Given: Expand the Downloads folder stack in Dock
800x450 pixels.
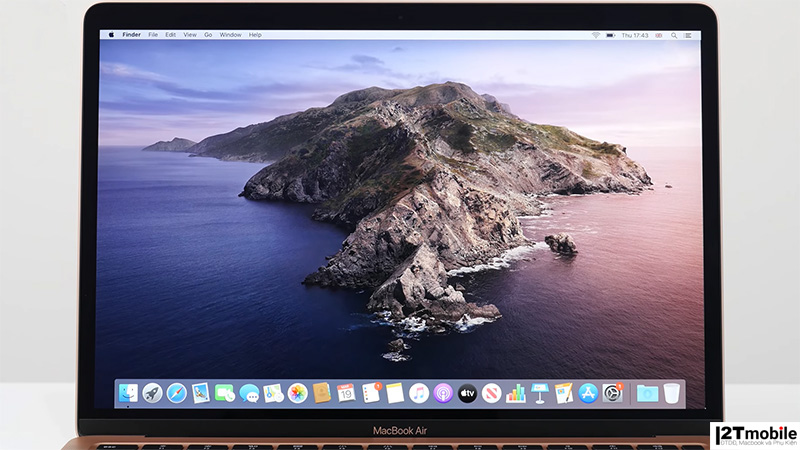Looking at the screenshot, I should click(x=646, y=393).
